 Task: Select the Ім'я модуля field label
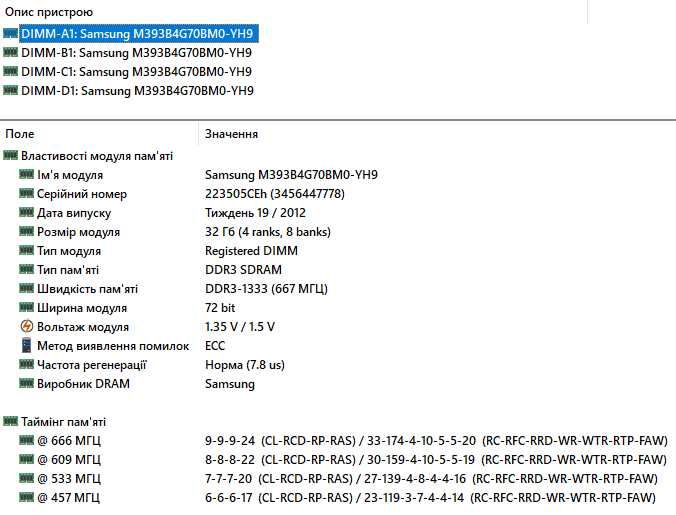70,175
